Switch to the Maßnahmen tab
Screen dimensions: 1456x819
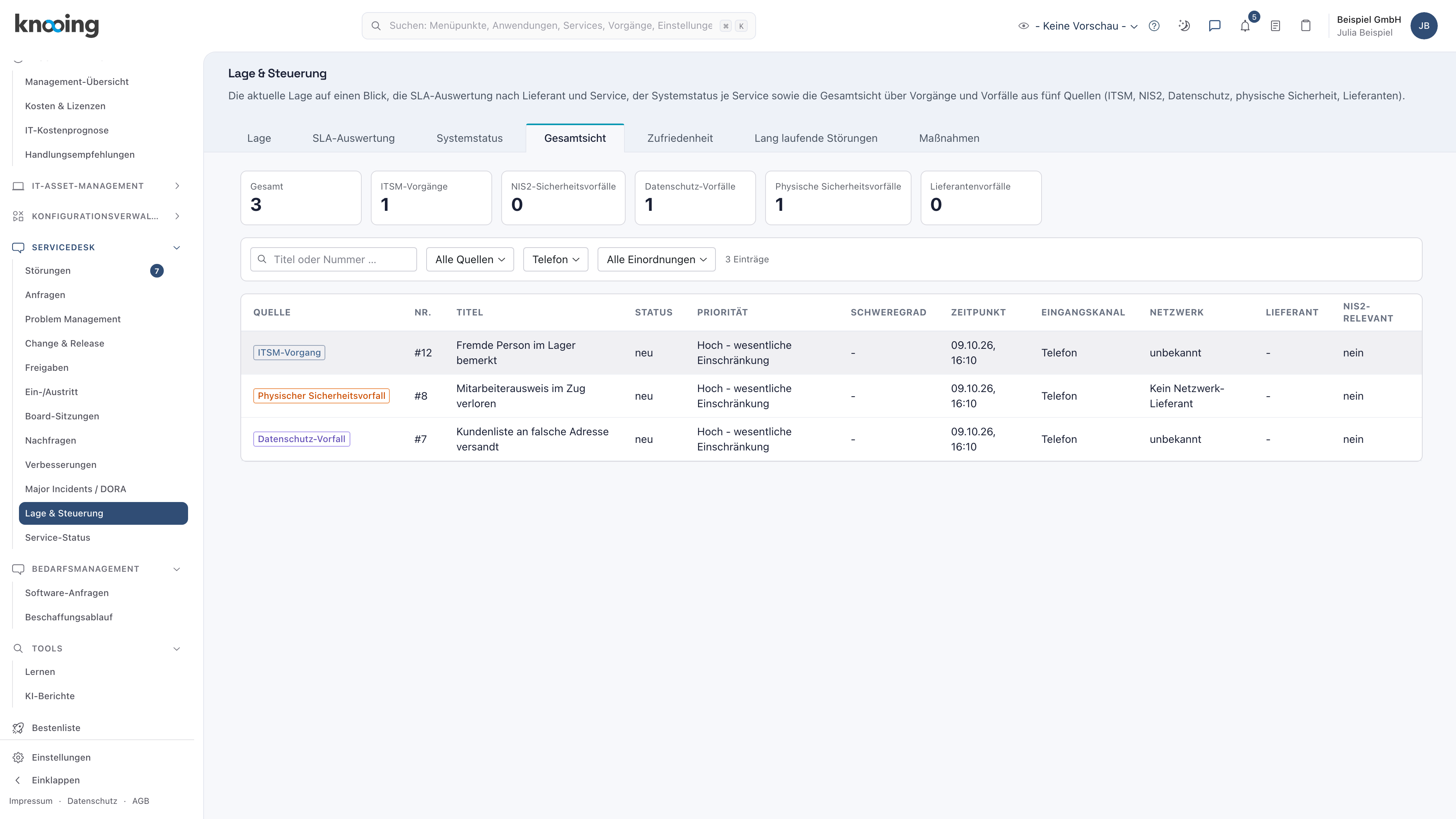pos(949,138)
